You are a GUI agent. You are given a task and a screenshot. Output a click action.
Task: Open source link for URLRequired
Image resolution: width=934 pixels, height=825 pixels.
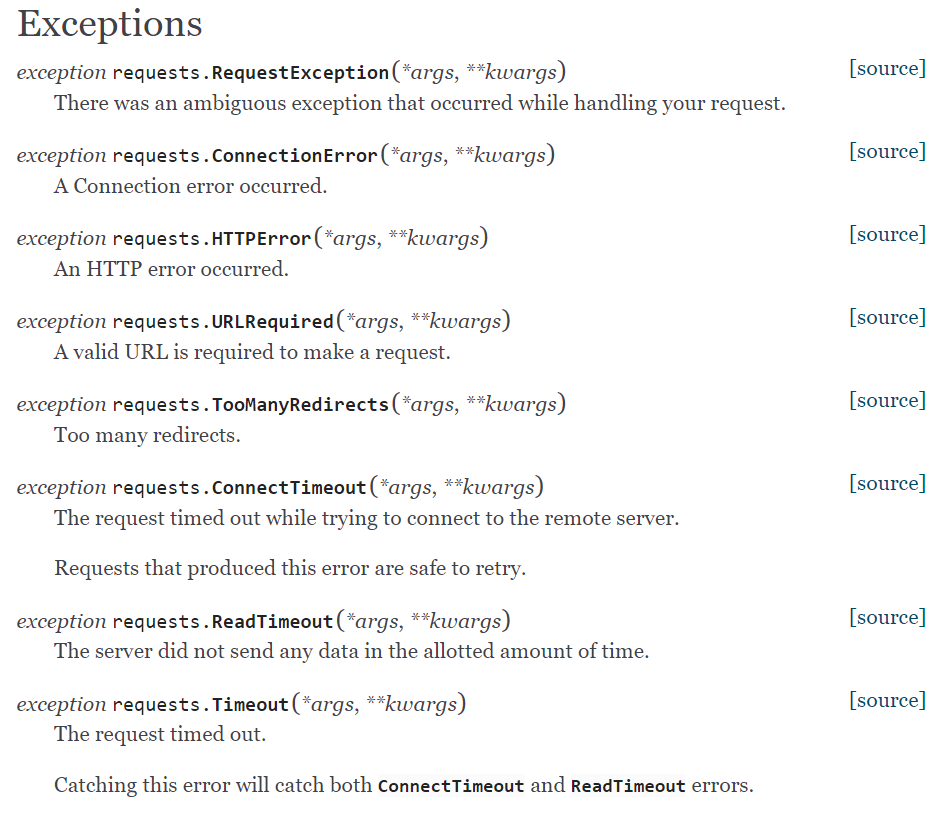click(888, 317)
